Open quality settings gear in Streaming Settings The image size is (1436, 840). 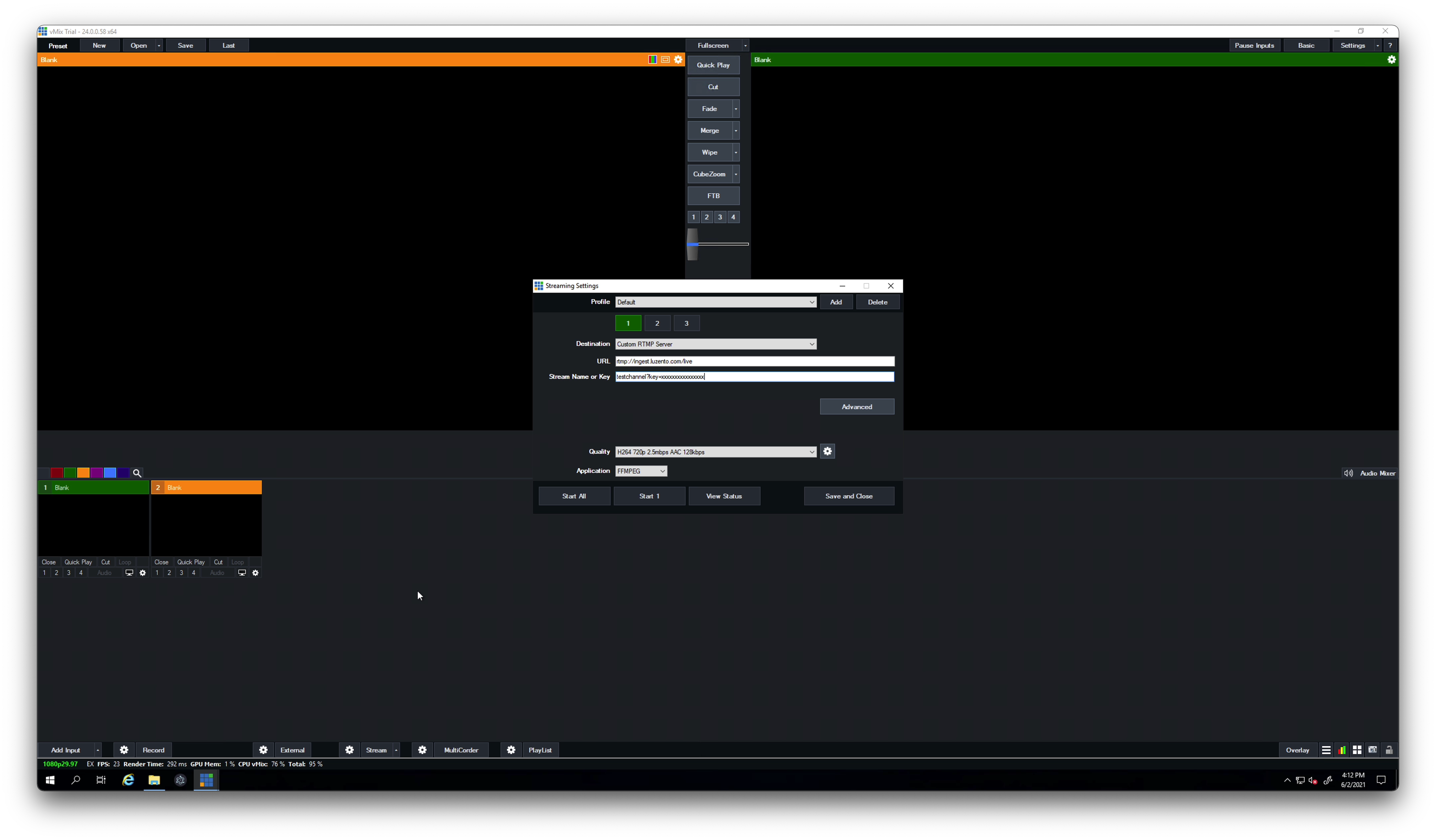coord(827,452)
